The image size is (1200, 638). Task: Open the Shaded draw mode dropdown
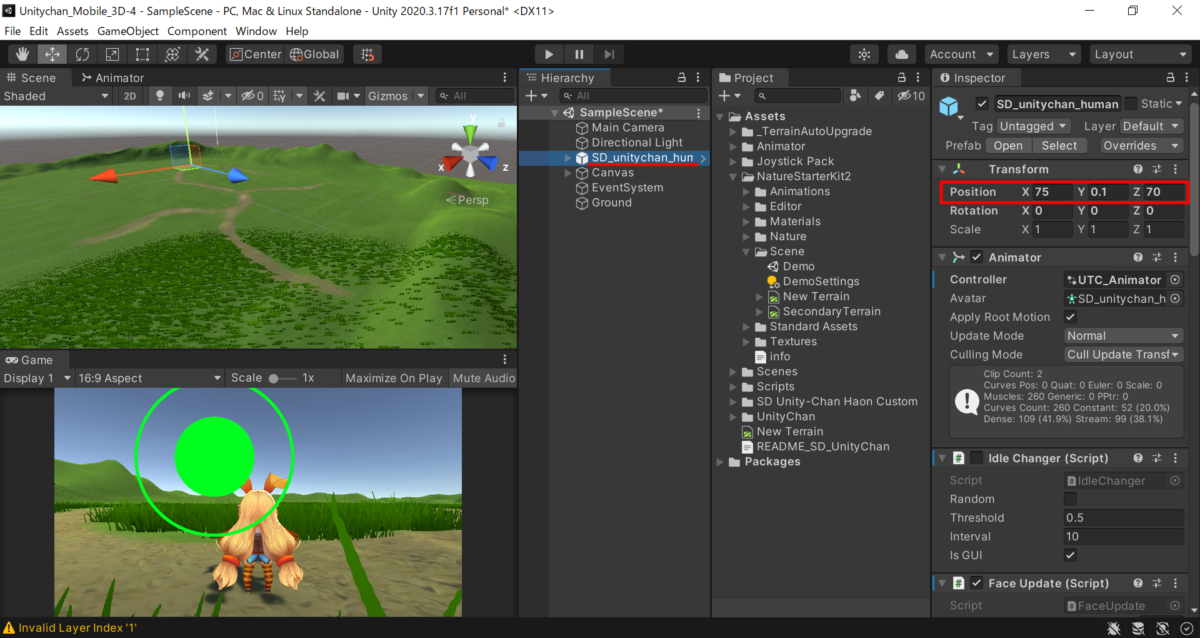click(56, 96)
